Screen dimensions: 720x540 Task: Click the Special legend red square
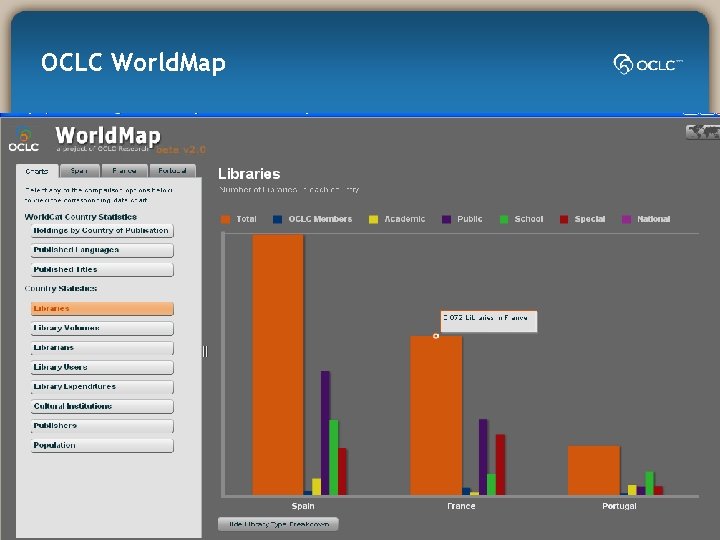tap(564, 219)
